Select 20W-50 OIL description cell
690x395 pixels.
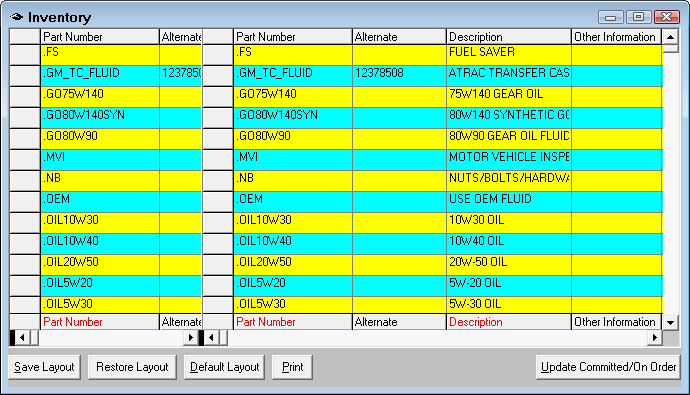(x=509, y=265)
